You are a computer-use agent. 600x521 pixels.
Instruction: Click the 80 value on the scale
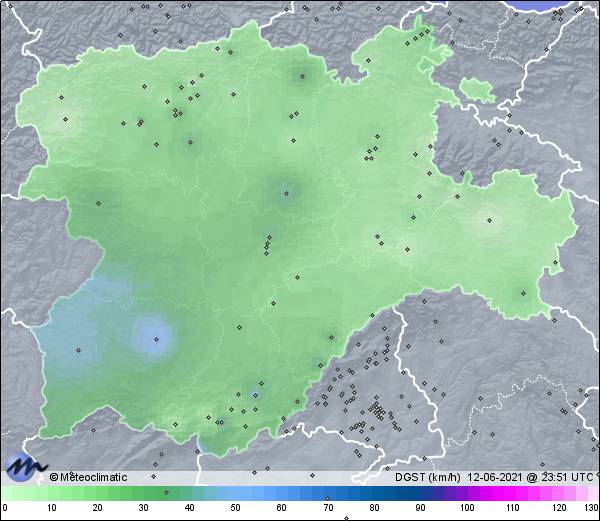(x=374, y=508)
